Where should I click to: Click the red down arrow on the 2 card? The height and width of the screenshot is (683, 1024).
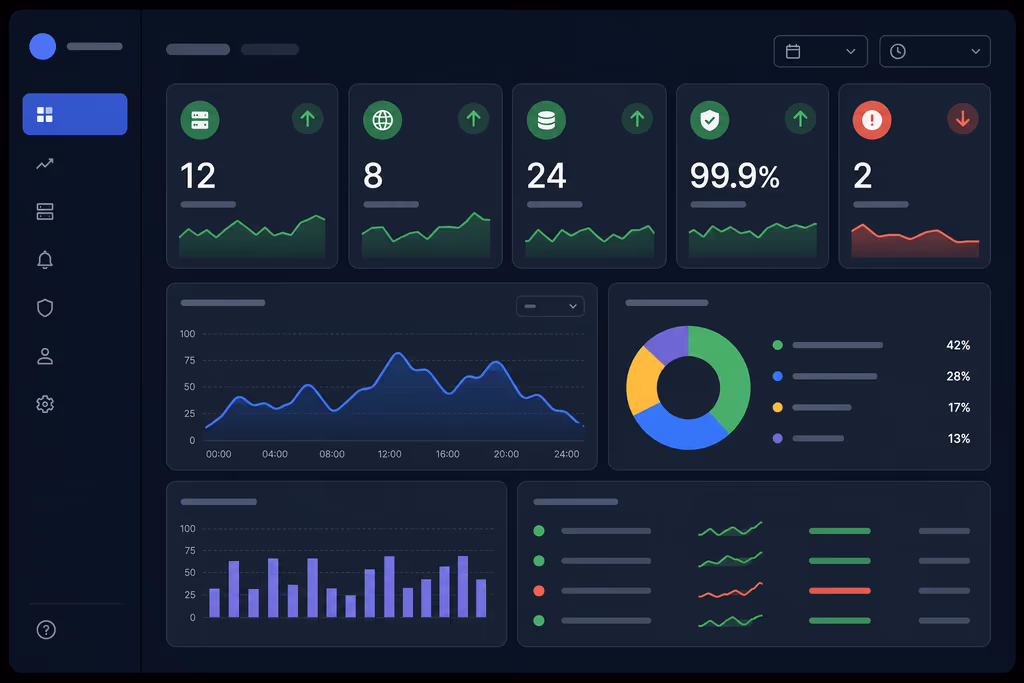pos(963,119)
